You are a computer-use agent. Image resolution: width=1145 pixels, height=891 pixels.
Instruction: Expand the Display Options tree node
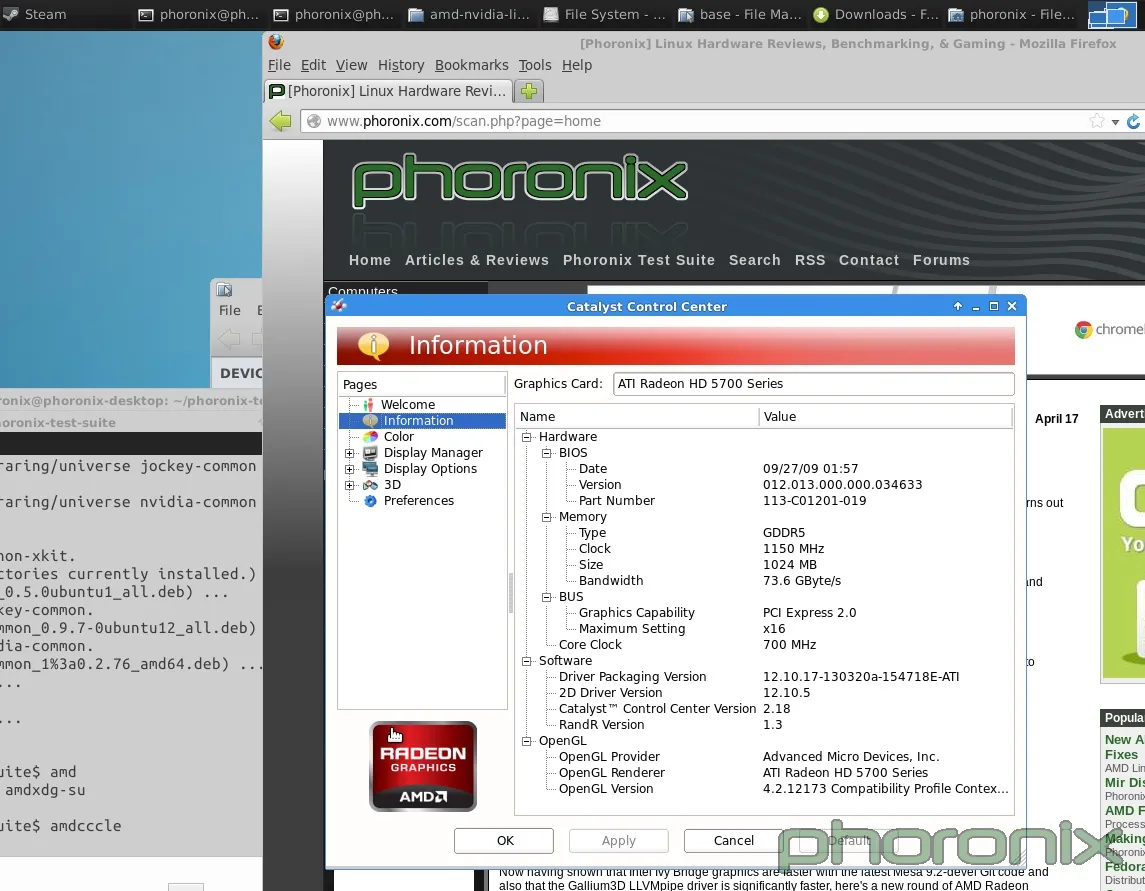[350, 470]
